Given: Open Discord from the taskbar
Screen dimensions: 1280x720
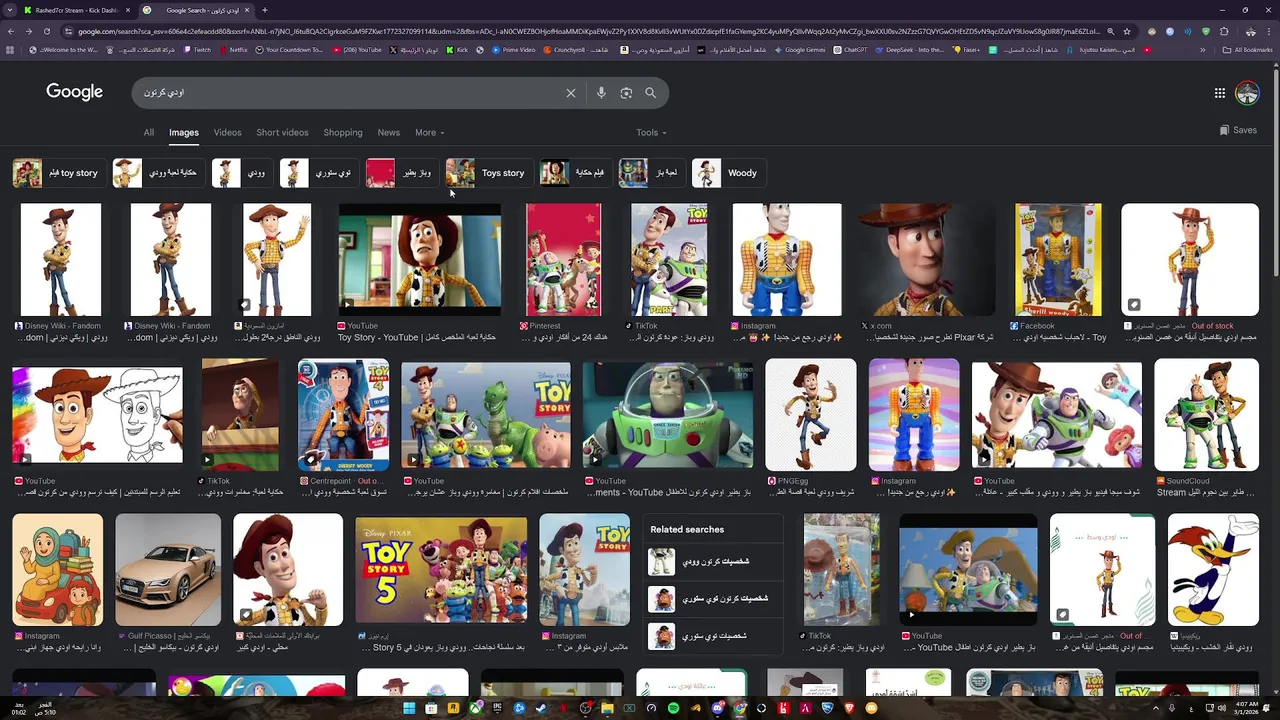Looking at the screenshot, I should click(x=718, y=708).
